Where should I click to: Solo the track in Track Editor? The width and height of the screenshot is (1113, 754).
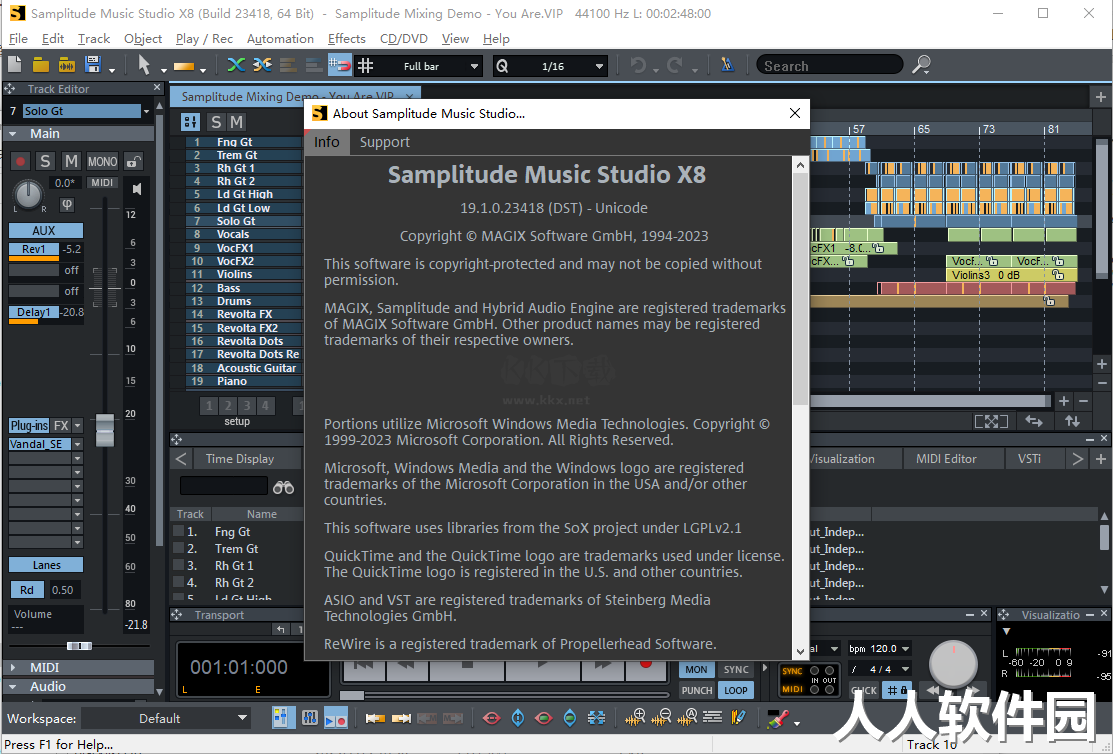[45, 161]
